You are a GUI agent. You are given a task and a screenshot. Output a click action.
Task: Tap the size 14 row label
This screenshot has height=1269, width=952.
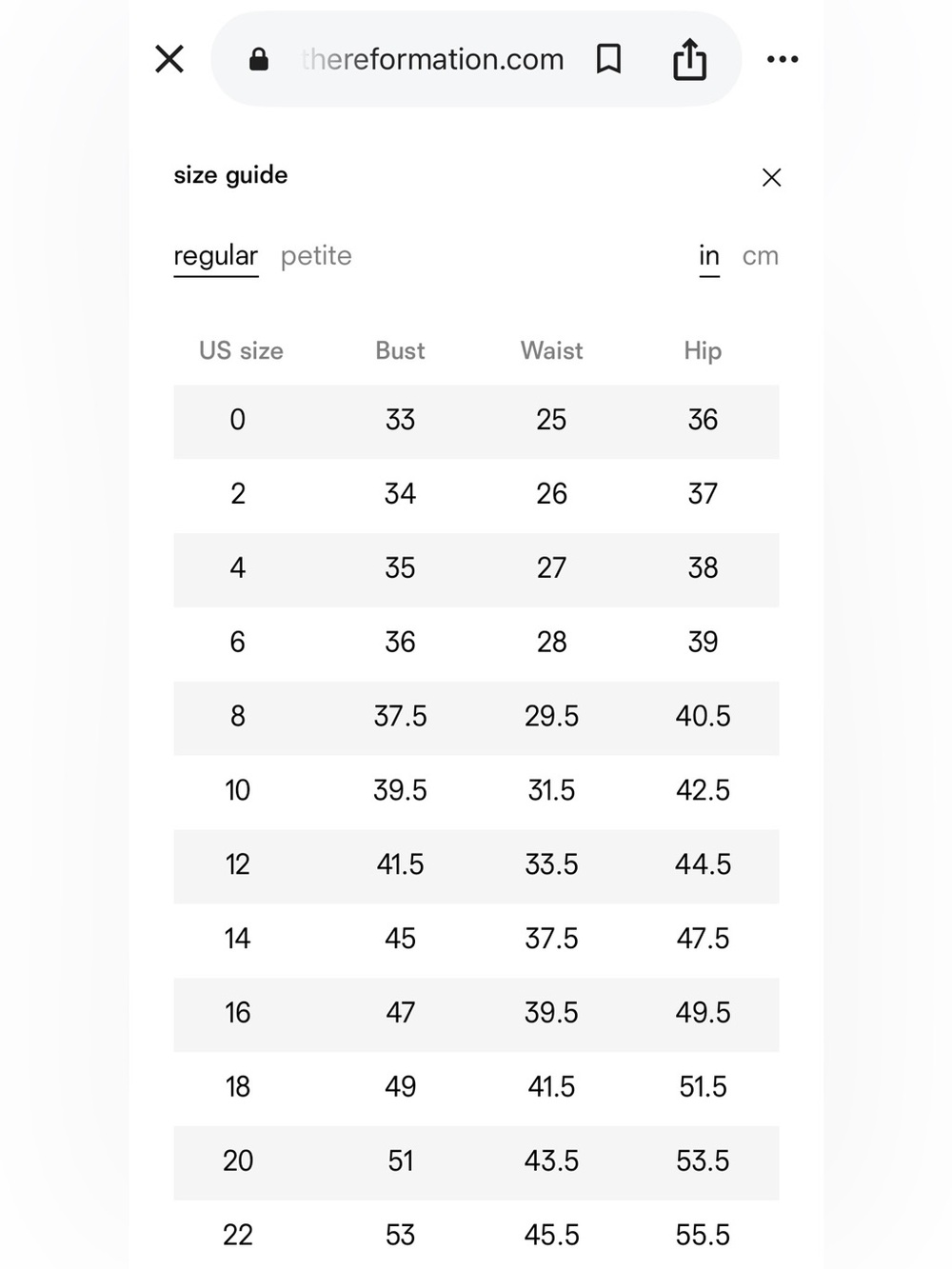coord(237,939)
